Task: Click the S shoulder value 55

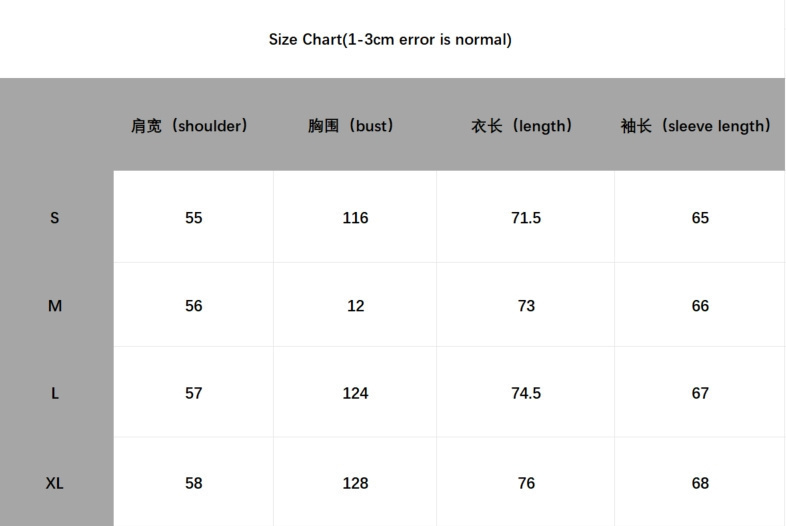Action: click(x=193, y=218)
